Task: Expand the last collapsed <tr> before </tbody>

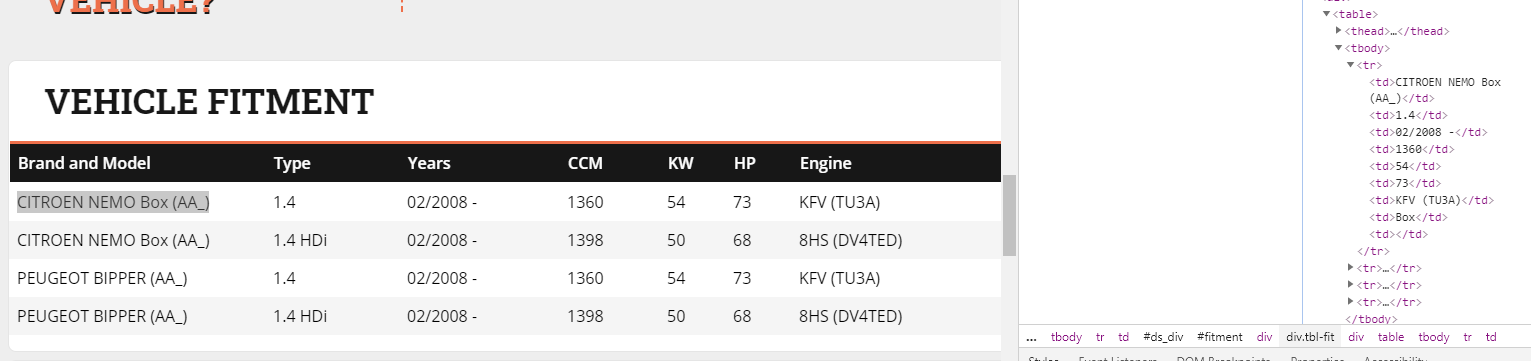Action: [1351, 302]
